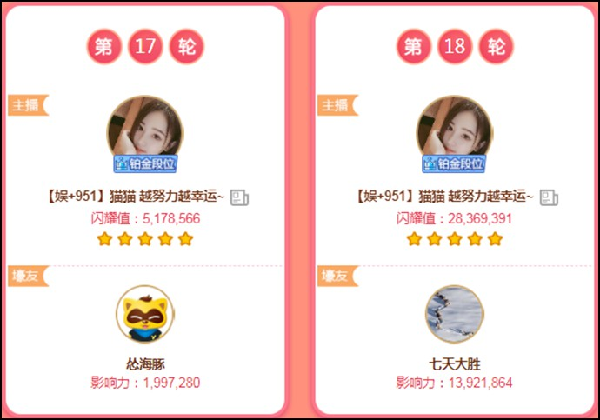Image resolution: width=600 pixels, height=420 pixels.
Task: Click the round 18 number badge
Action: click(x=455, y=47)
